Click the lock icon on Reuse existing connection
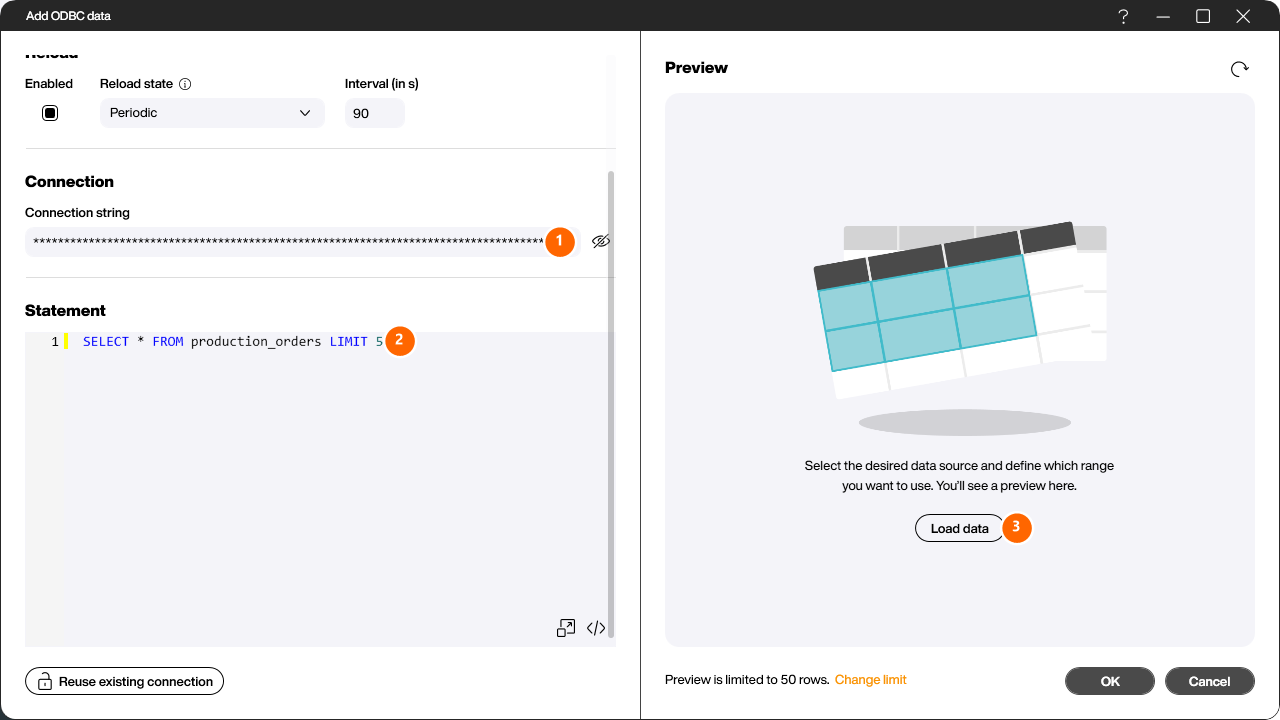The image size is (1280, 720). pyautogui.click(x=45, y=682)
